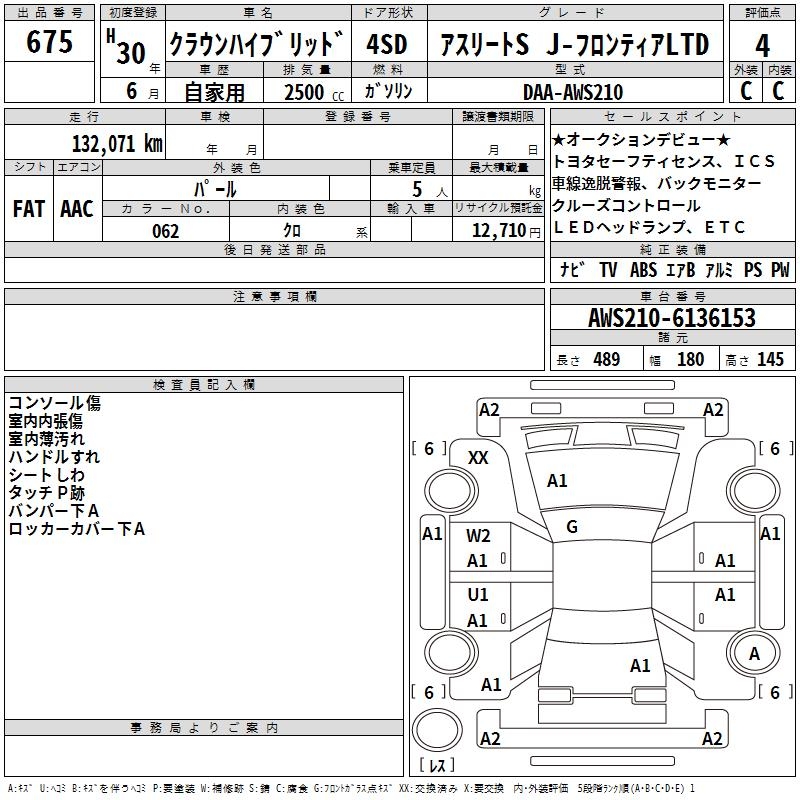Screen dimensions: 800x800
Task: Click the U1 dent mark on the rear door
Action: pyautogui.click(x=479, y=596)
